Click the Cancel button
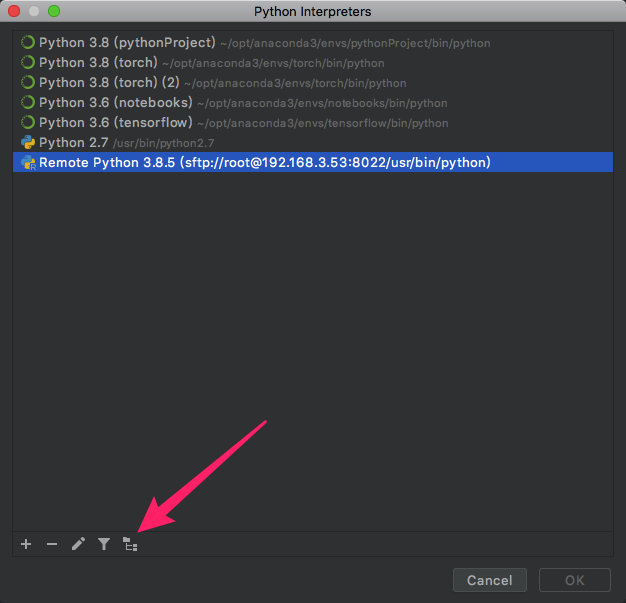This screenshot has height=603, width=626. [490, 580]
